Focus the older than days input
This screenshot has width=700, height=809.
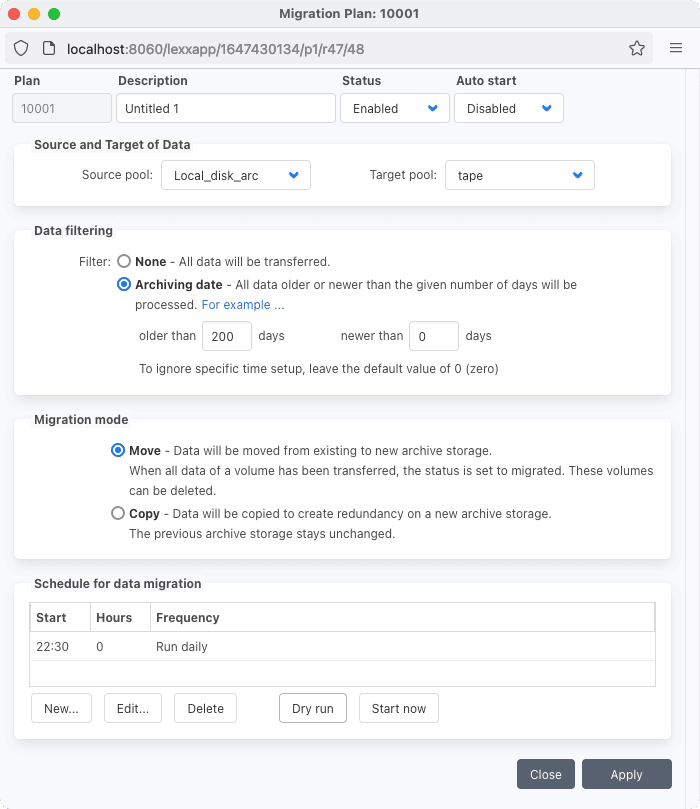tap(226, 337)
